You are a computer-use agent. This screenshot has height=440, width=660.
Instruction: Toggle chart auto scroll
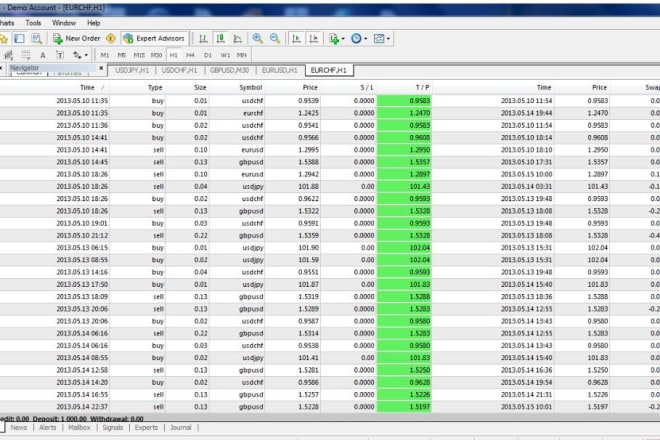pos(296,39)
